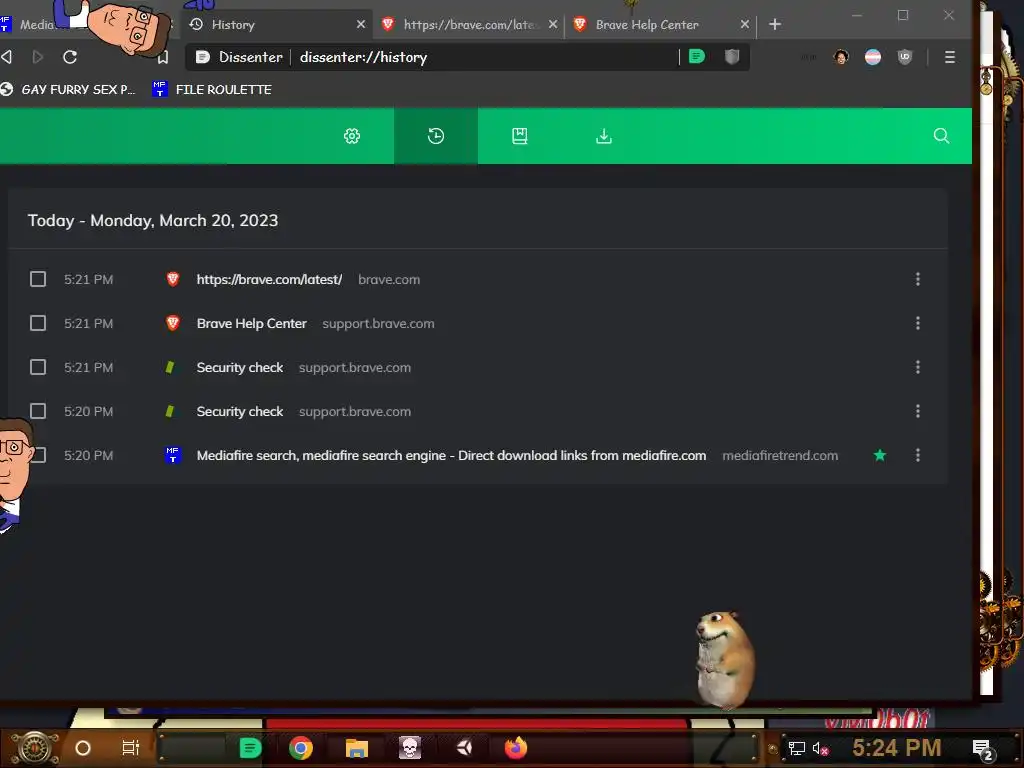
Task: Switch to the Brave Help Center tab
Action: [x=660, y=25]
